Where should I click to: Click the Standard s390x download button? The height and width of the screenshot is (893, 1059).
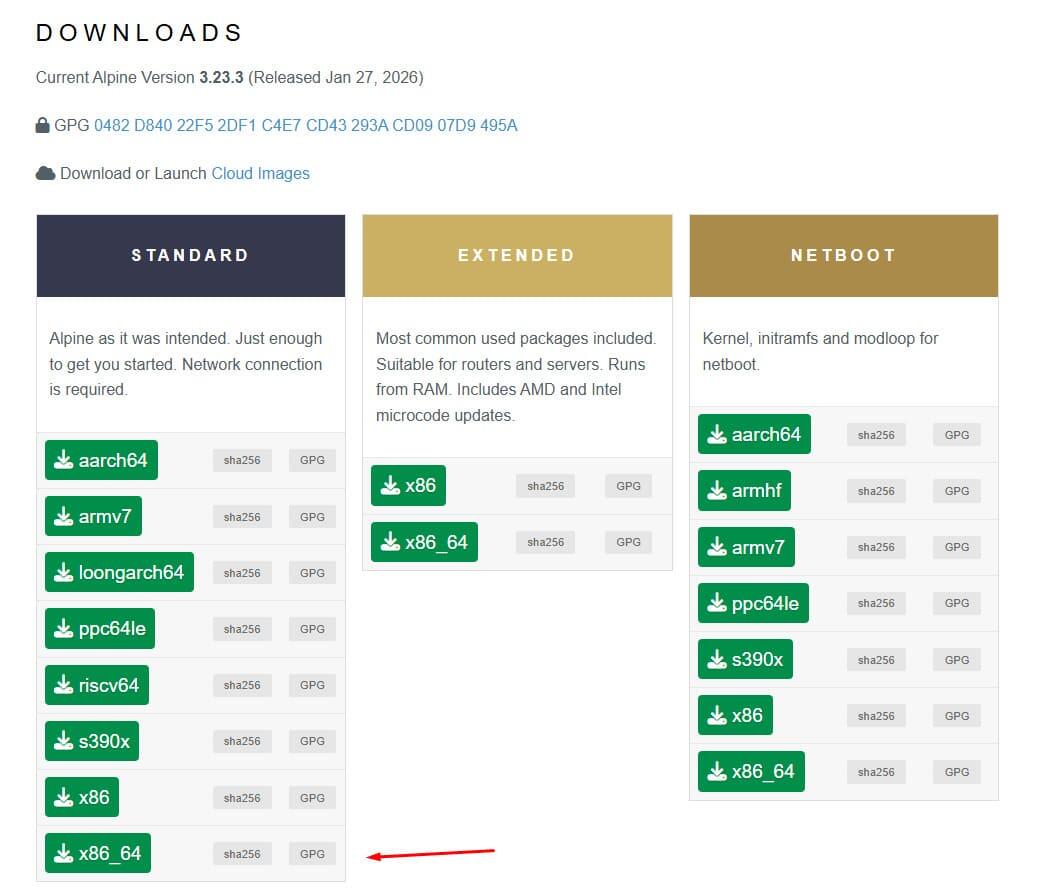pyautogui.click(x=92, y=741)
